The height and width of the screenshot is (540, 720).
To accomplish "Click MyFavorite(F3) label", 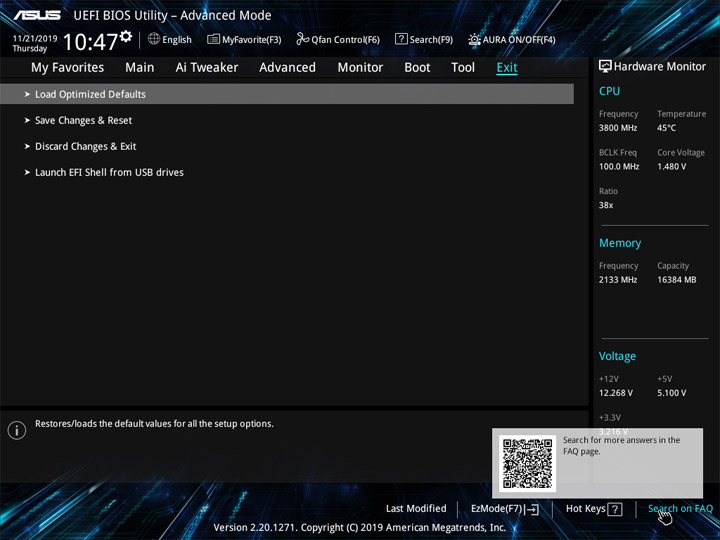I will 252,40.
